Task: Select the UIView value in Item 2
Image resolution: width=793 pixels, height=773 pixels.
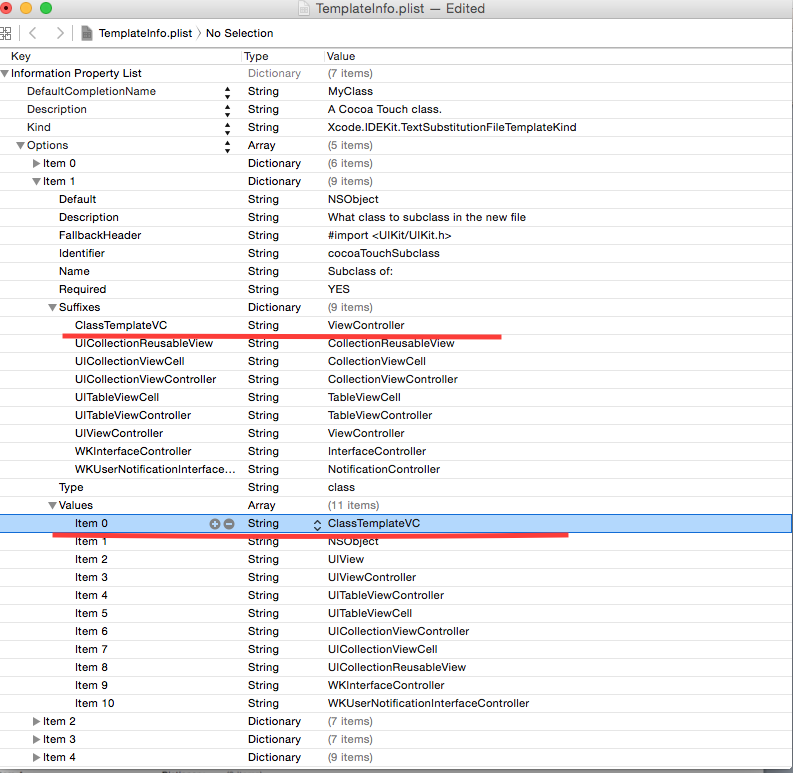Action: [346, 560]
